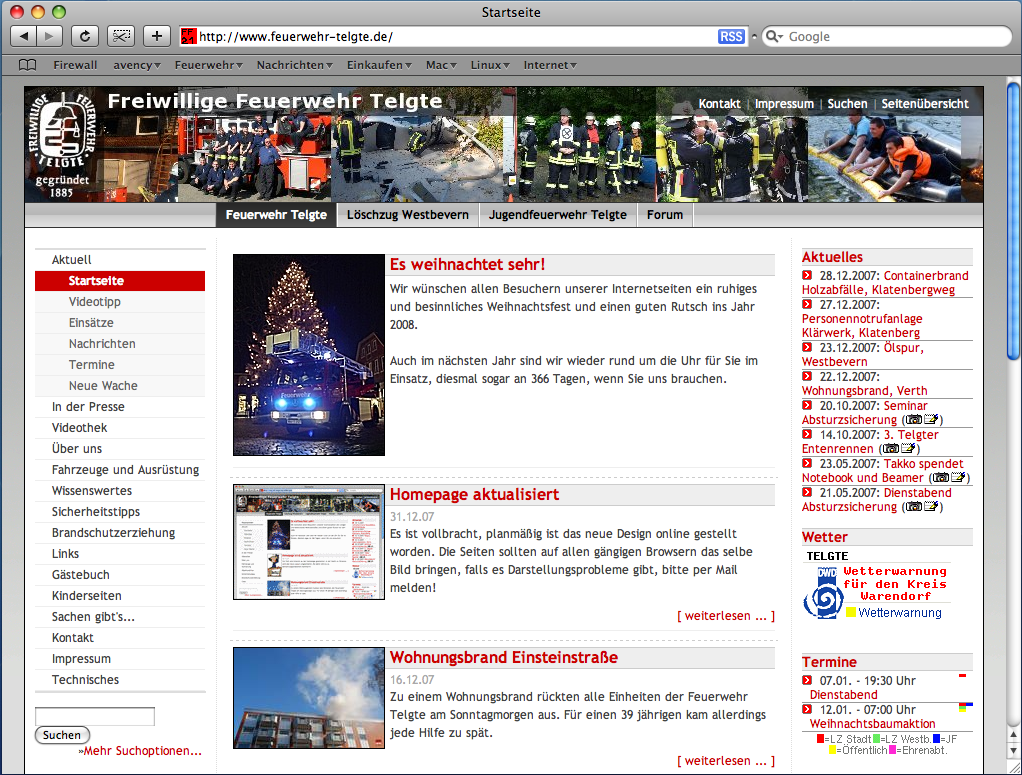
Task: Click the sidebar search text field
Action: (95, 716)
